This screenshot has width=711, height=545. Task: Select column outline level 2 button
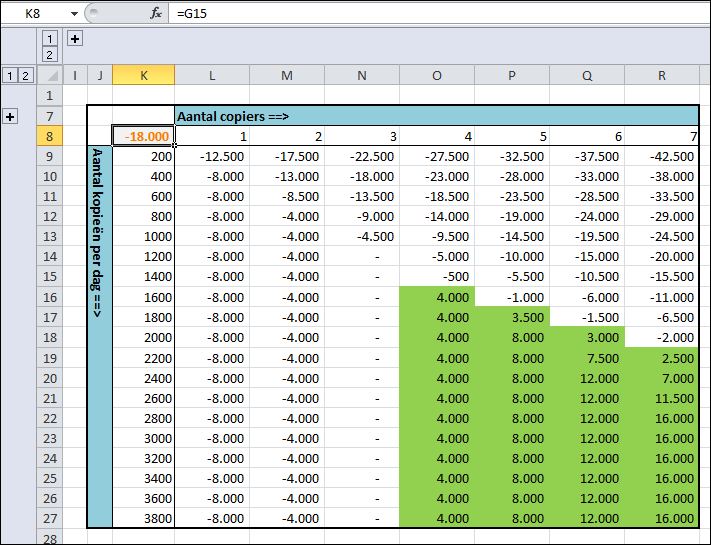click(x=49, y=55)
